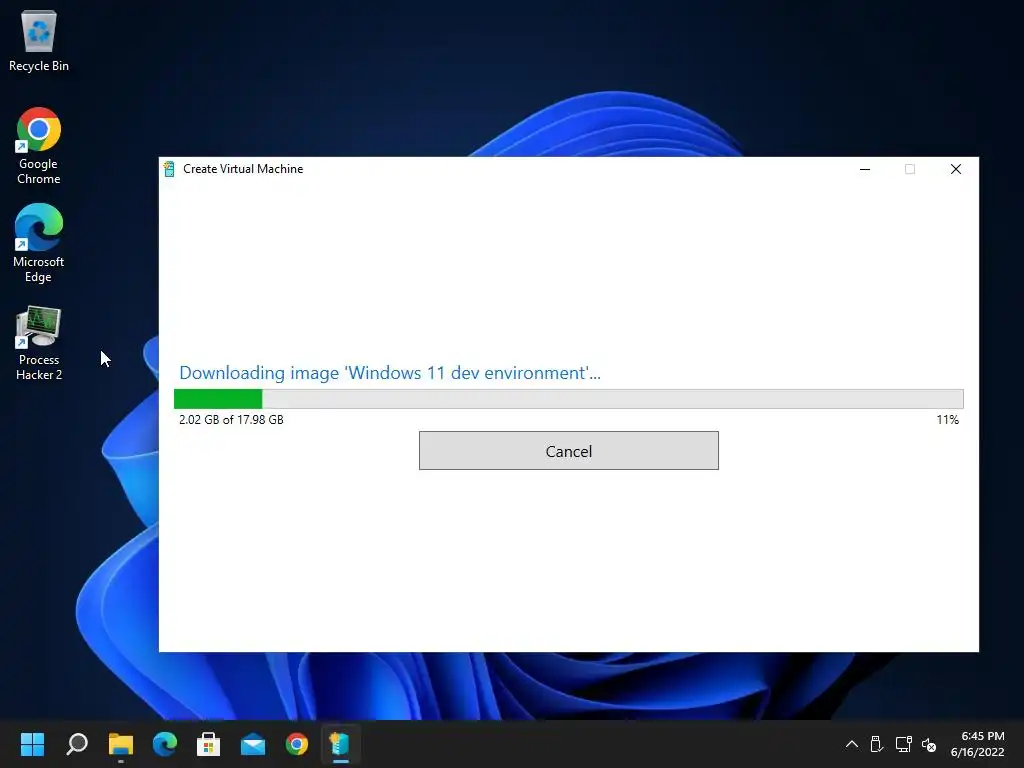Close the Create Virtual Machine window
The width and height of the screenshot is (1024, 768).
(955, 169)
